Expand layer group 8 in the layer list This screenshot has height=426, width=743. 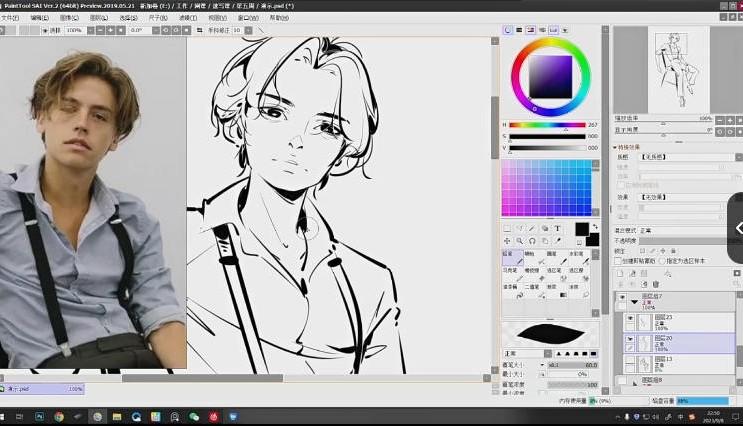(634, 382)
